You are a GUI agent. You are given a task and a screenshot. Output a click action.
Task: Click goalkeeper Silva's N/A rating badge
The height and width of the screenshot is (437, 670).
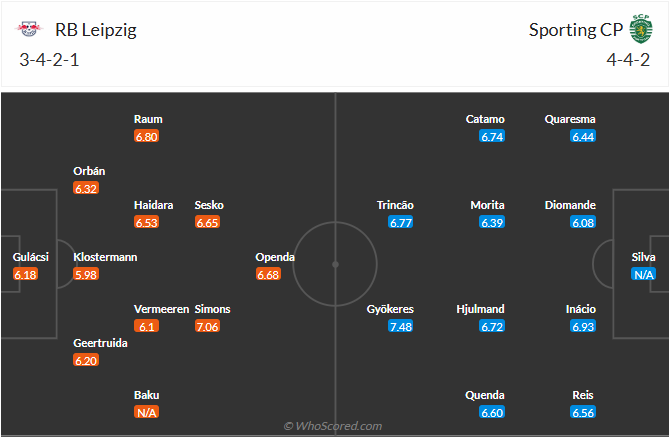pyautogui.click(x=643, y=274)
